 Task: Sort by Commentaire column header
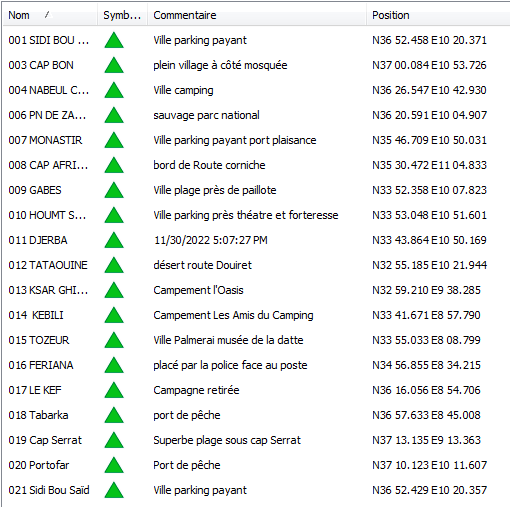[x=257, y=15]
